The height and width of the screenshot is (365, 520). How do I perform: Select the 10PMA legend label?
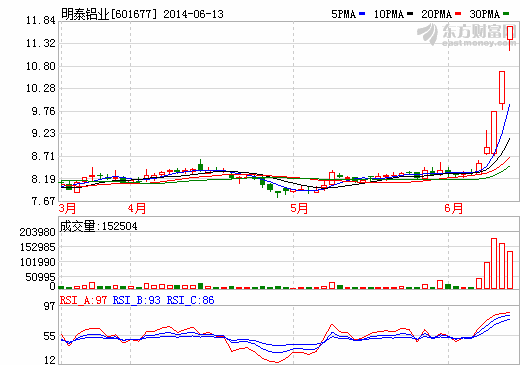tap(389, 14)
